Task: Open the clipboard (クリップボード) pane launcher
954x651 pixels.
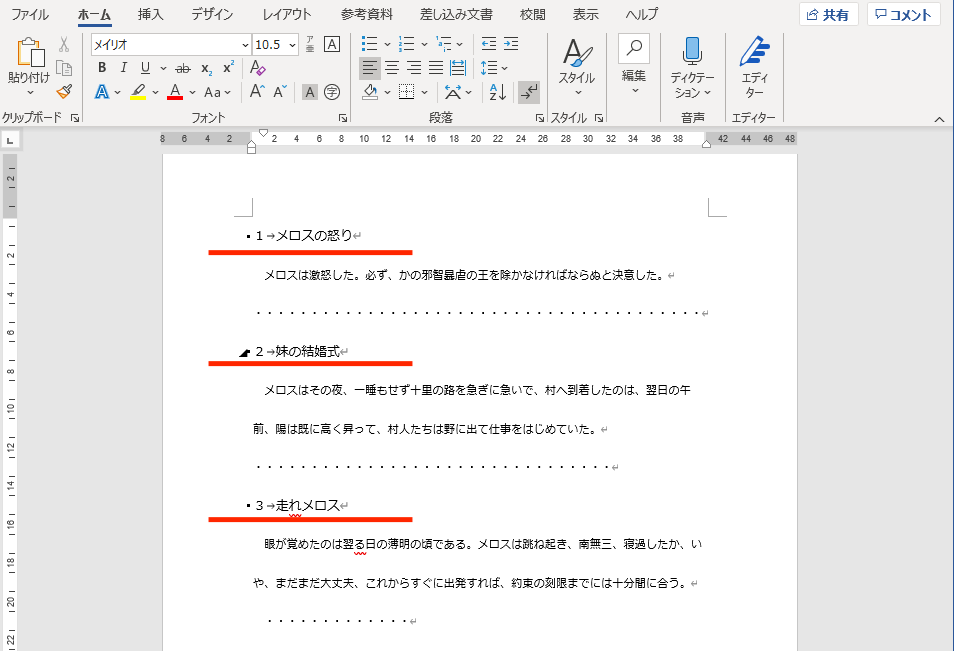Action: pos(75,118)
